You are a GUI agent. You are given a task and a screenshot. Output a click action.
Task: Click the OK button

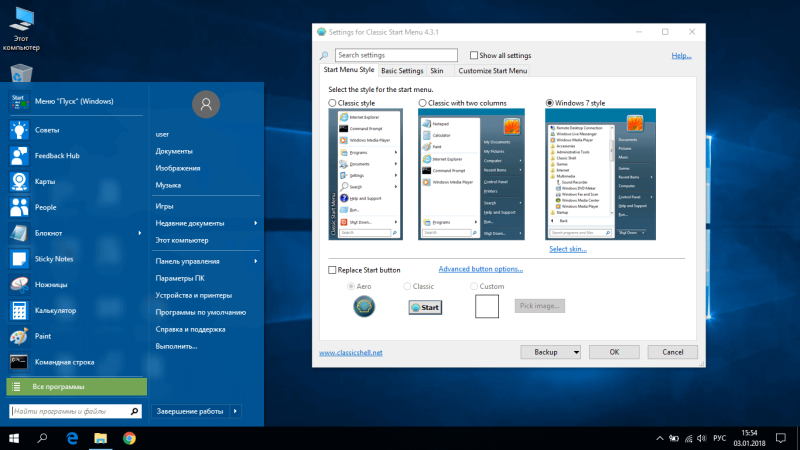pyautogui.click(x=614, y=352)
